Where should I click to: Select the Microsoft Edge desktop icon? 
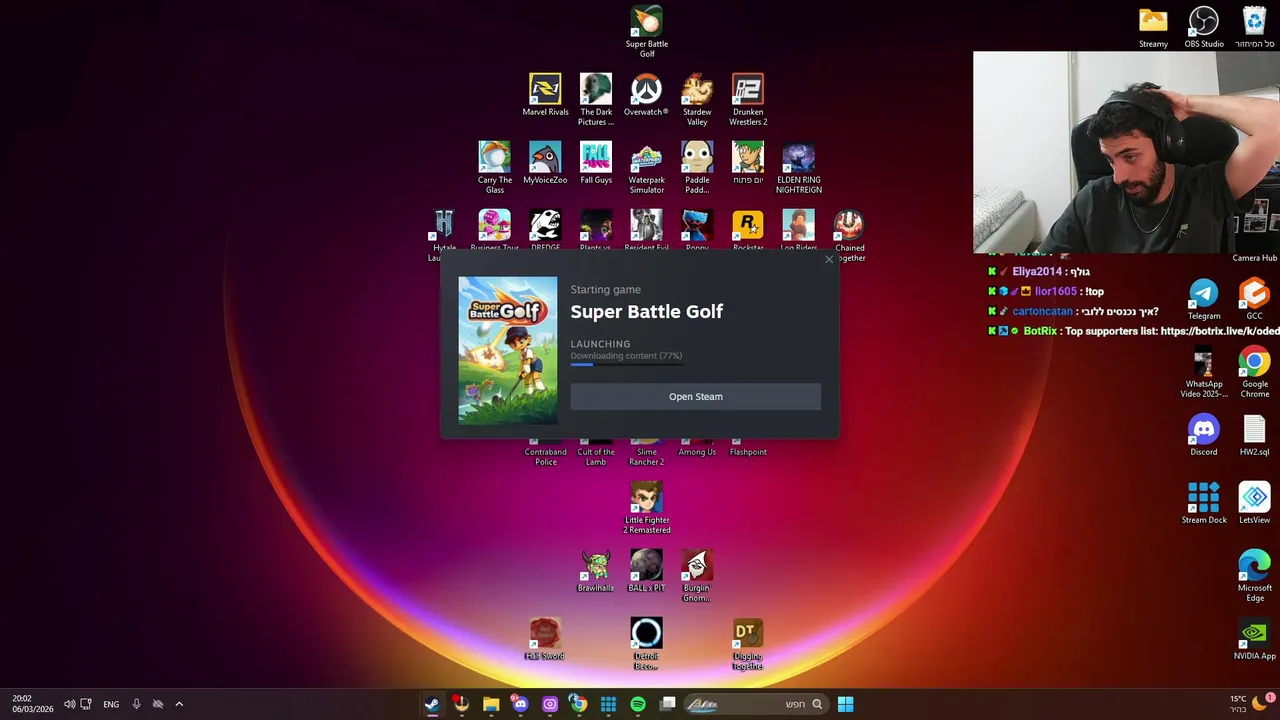point(1254,575)
